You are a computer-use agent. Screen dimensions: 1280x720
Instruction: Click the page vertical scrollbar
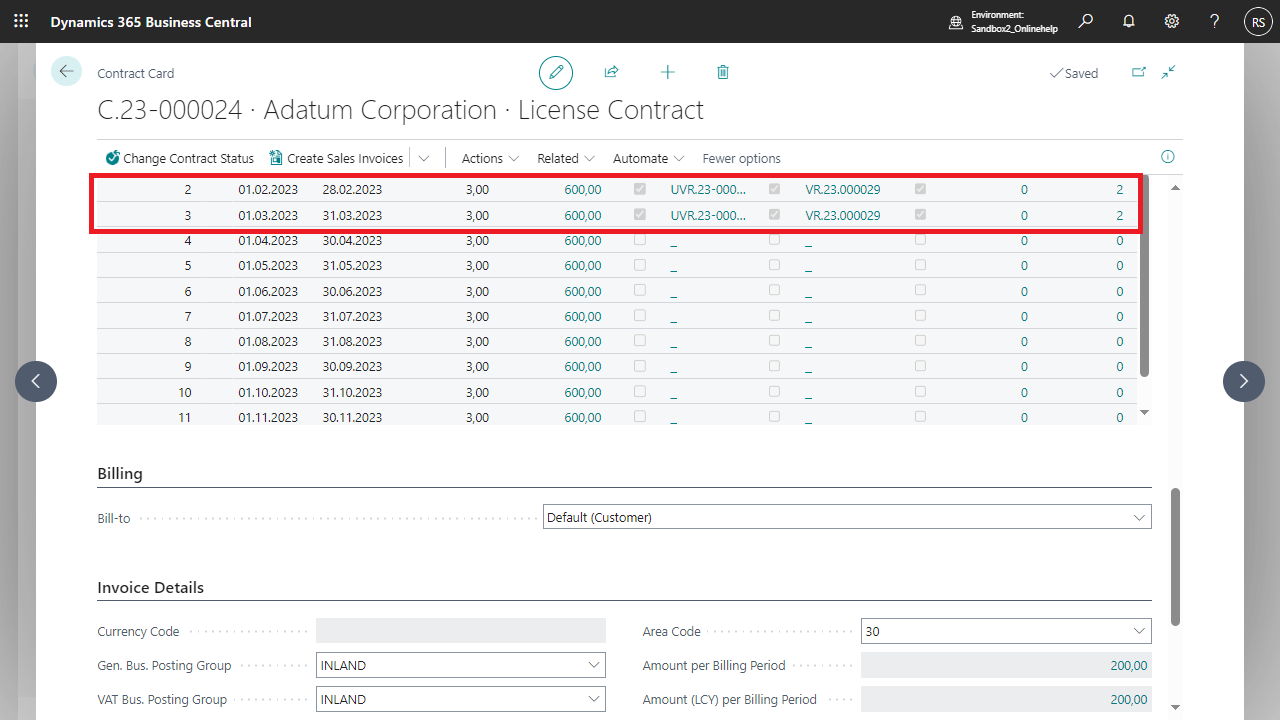(1175, 556)
